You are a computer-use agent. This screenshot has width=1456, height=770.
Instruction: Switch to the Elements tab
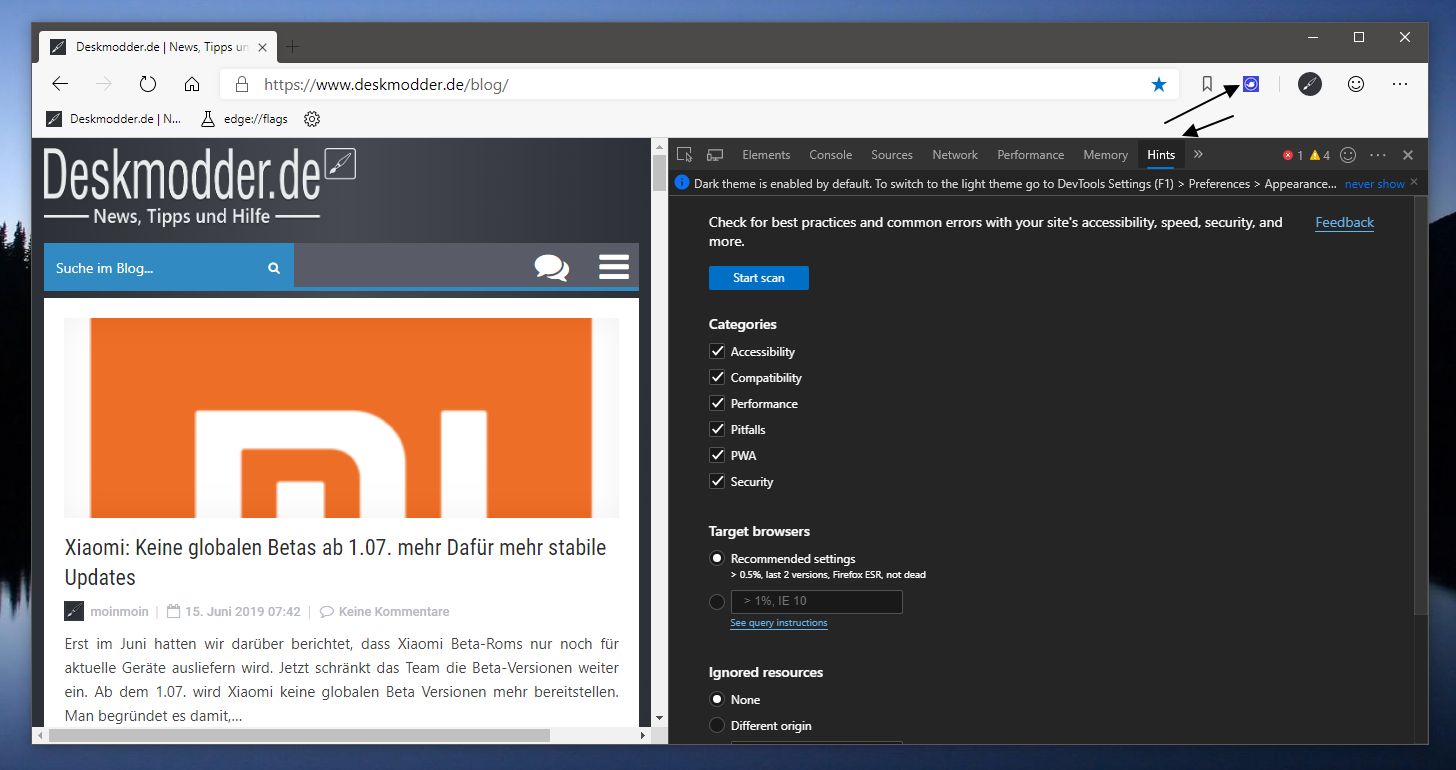766,155
